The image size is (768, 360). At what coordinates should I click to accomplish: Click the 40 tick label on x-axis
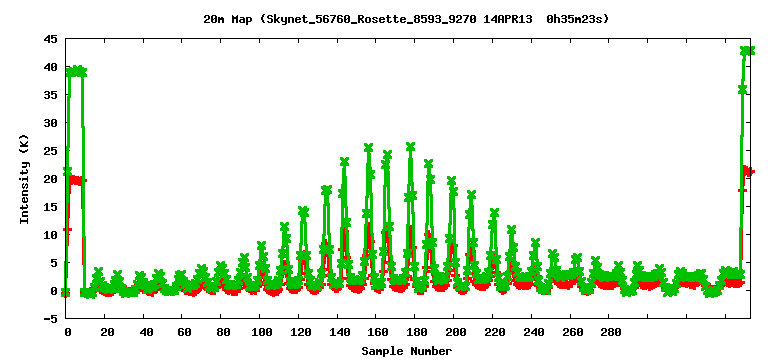coord(146,332)
